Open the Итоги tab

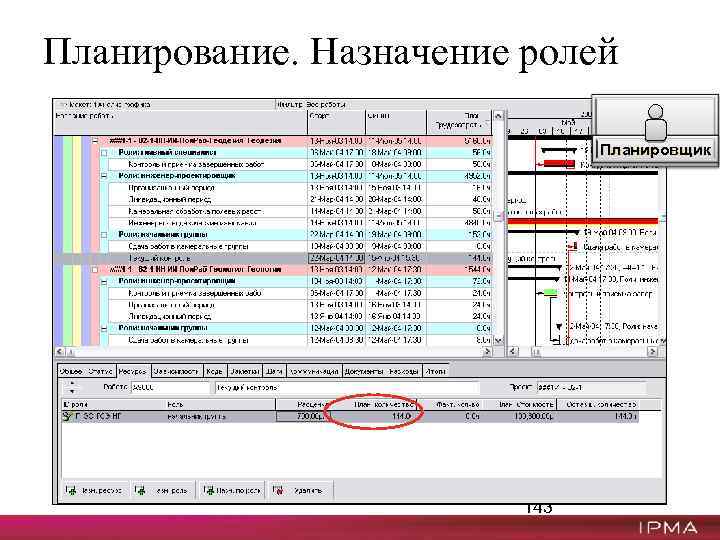click(435, 371)
